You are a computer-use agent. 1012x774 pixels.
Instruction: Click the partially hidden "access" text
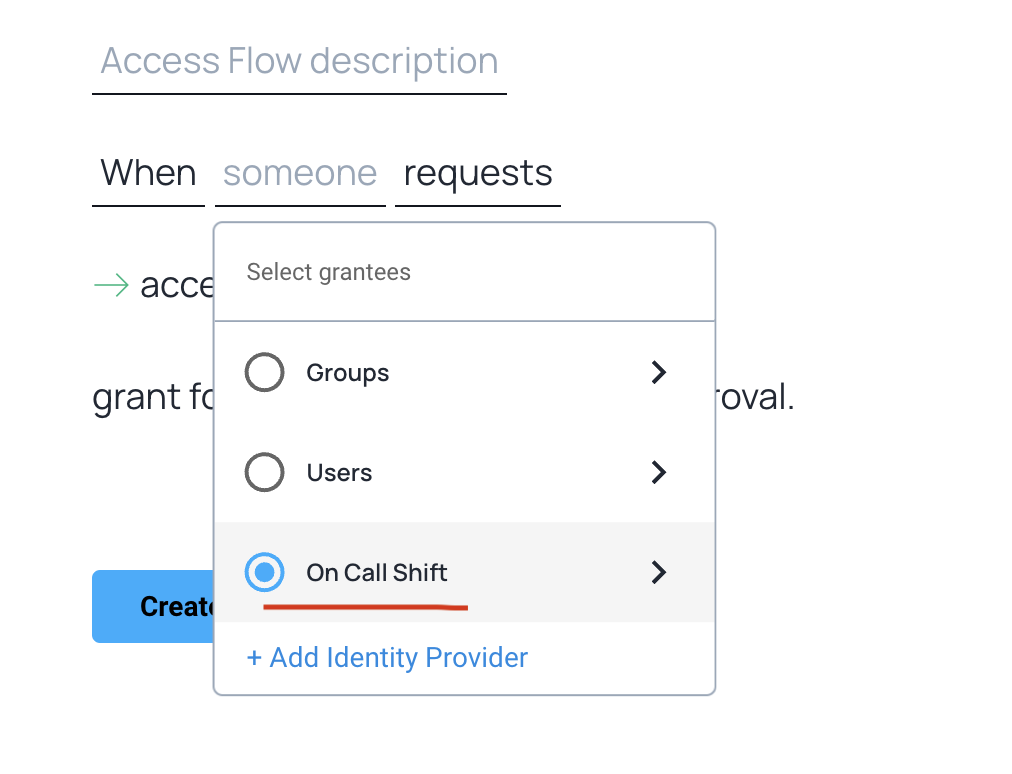click(x=176, y=286)
